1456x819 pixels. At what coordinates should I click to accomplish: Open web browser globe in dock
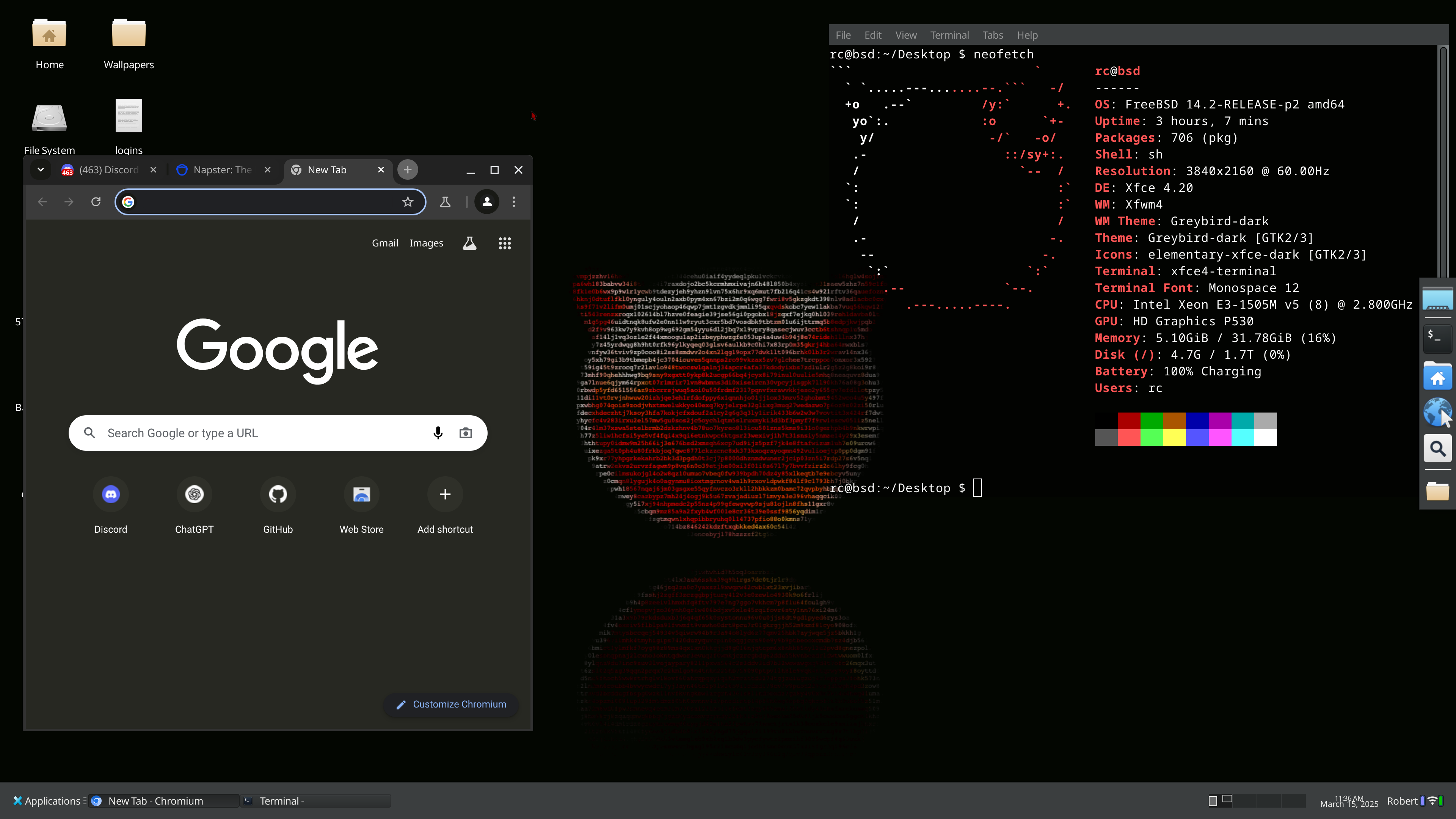pyautogui.click(x=1437, y=411)
